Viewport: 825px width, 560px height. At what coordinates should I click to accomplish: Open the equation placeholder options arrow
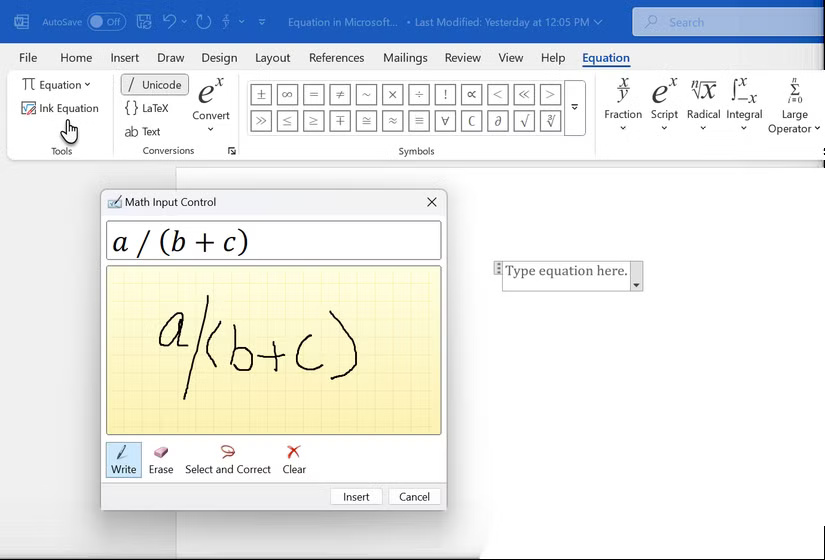coord(636,285)
